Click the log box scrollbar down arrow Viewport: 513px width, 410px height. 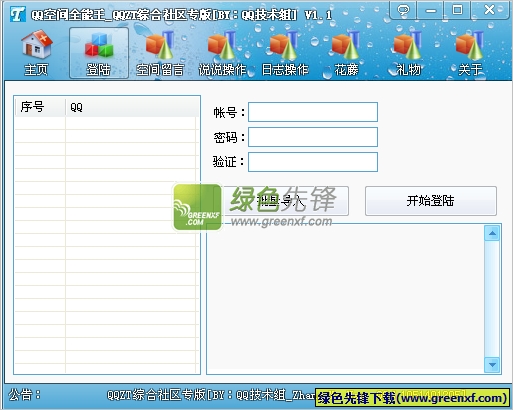click(x=492, y=365)
